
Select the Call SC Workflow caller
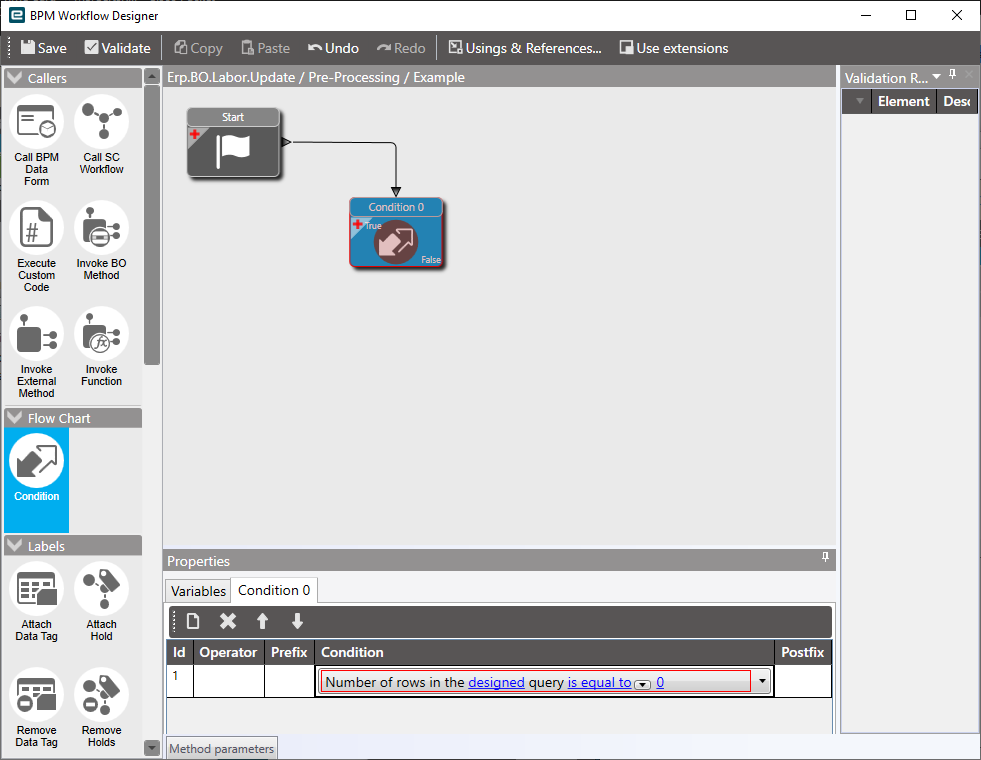101,135
